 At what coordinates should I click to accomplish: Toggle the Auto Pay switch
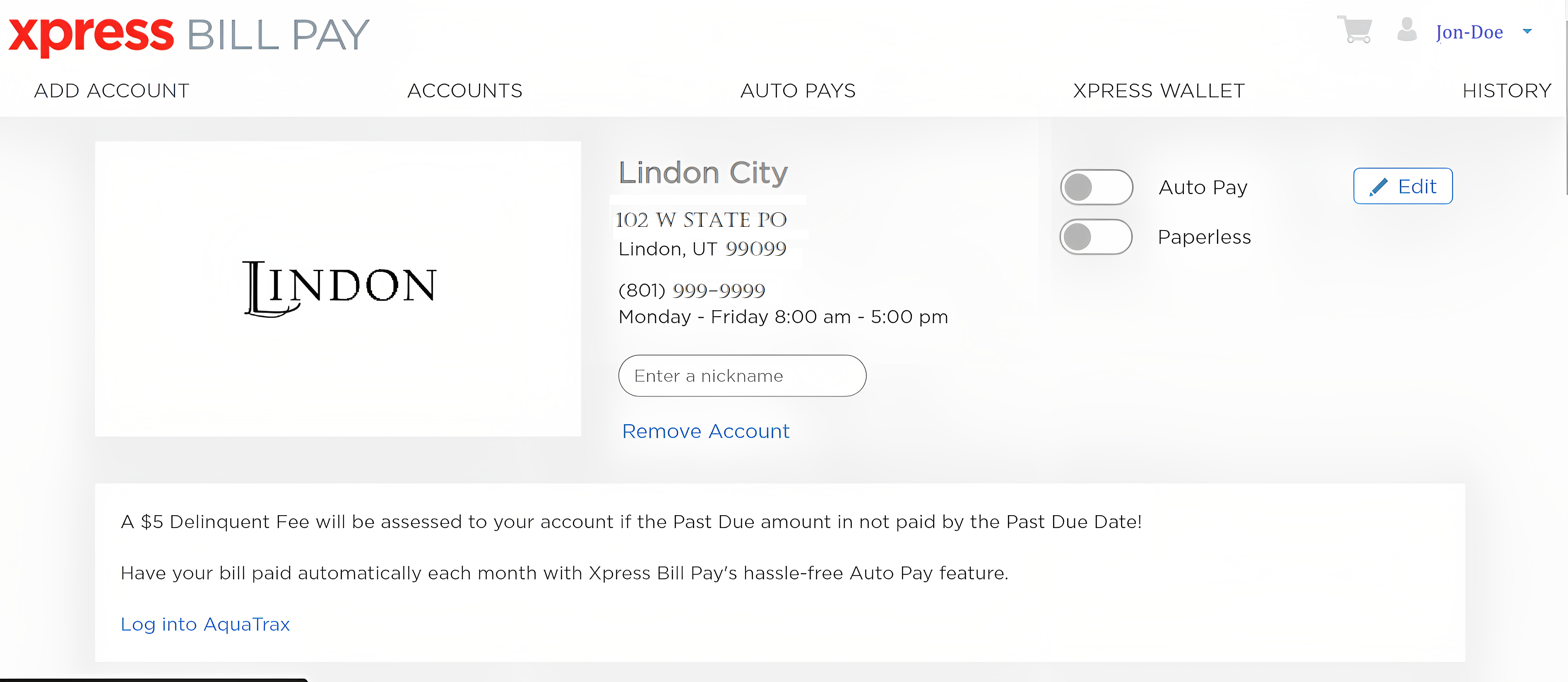(1096, 187)
